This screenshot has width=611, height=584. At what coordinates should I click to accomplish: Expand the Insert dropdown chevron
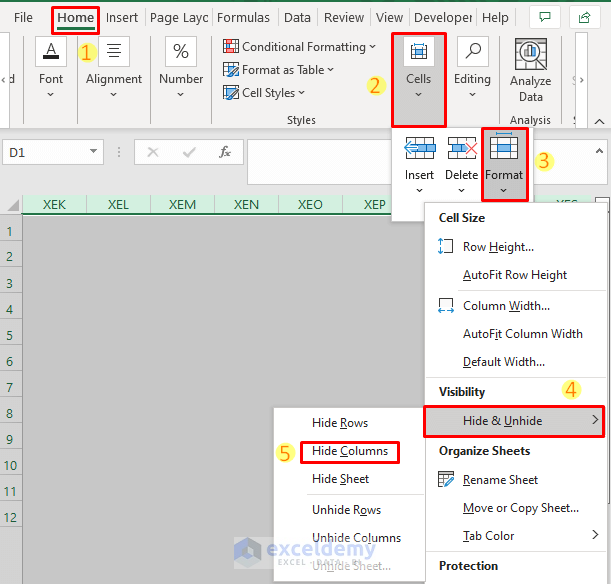419,191
